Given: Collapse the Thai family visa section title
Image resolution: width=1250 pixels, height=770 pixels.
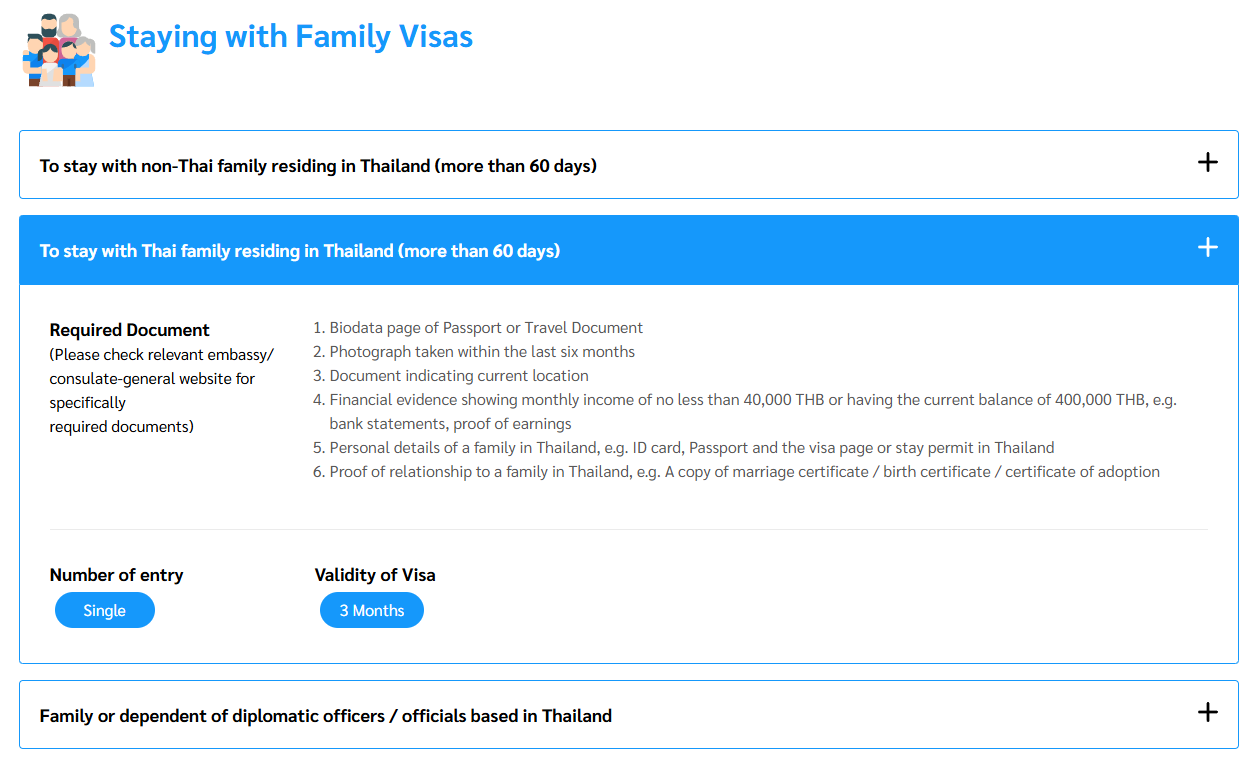Looking at the screenshot, I should (x=300, y=251).
